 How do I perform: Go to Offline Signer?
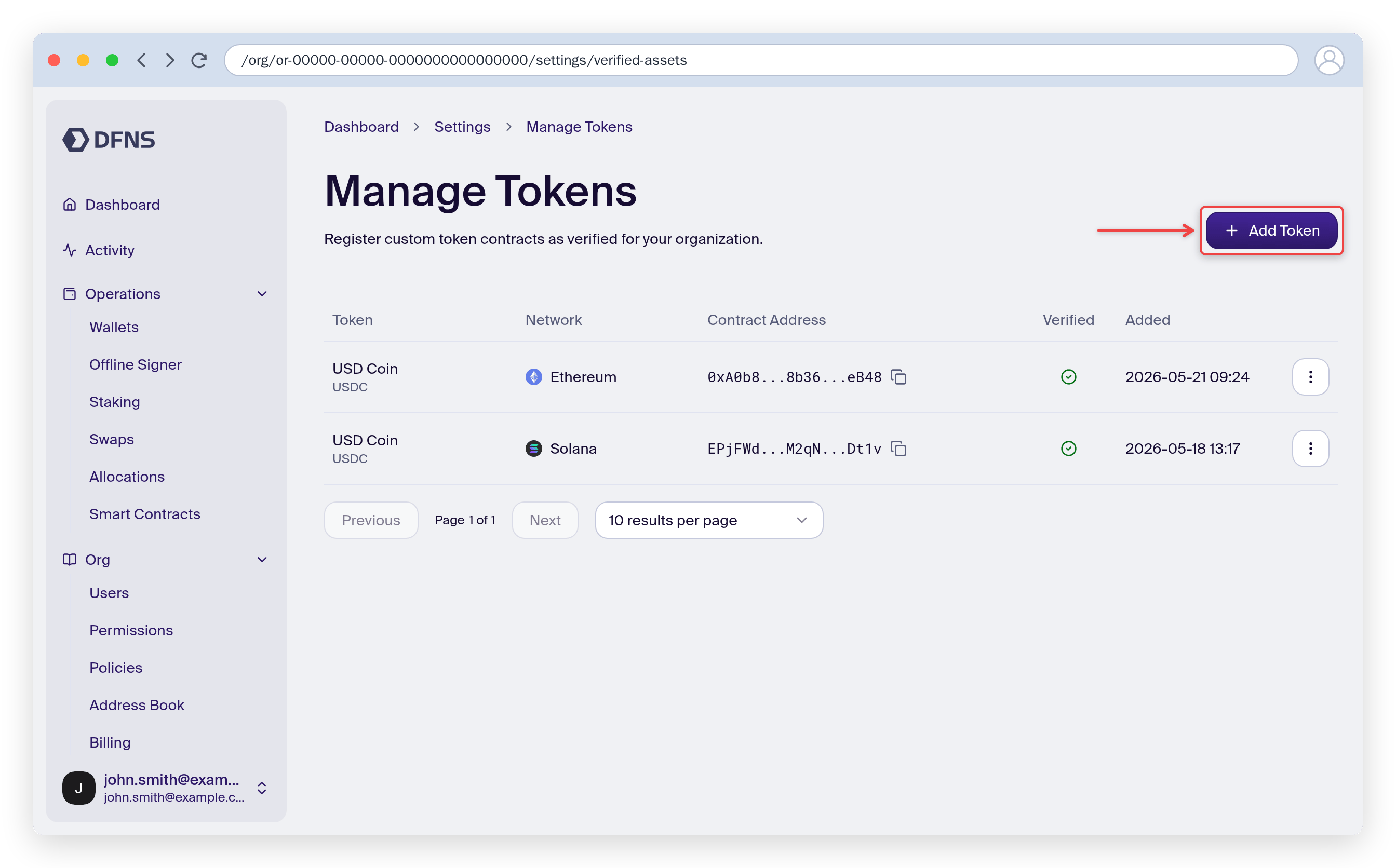click(136, 364)
